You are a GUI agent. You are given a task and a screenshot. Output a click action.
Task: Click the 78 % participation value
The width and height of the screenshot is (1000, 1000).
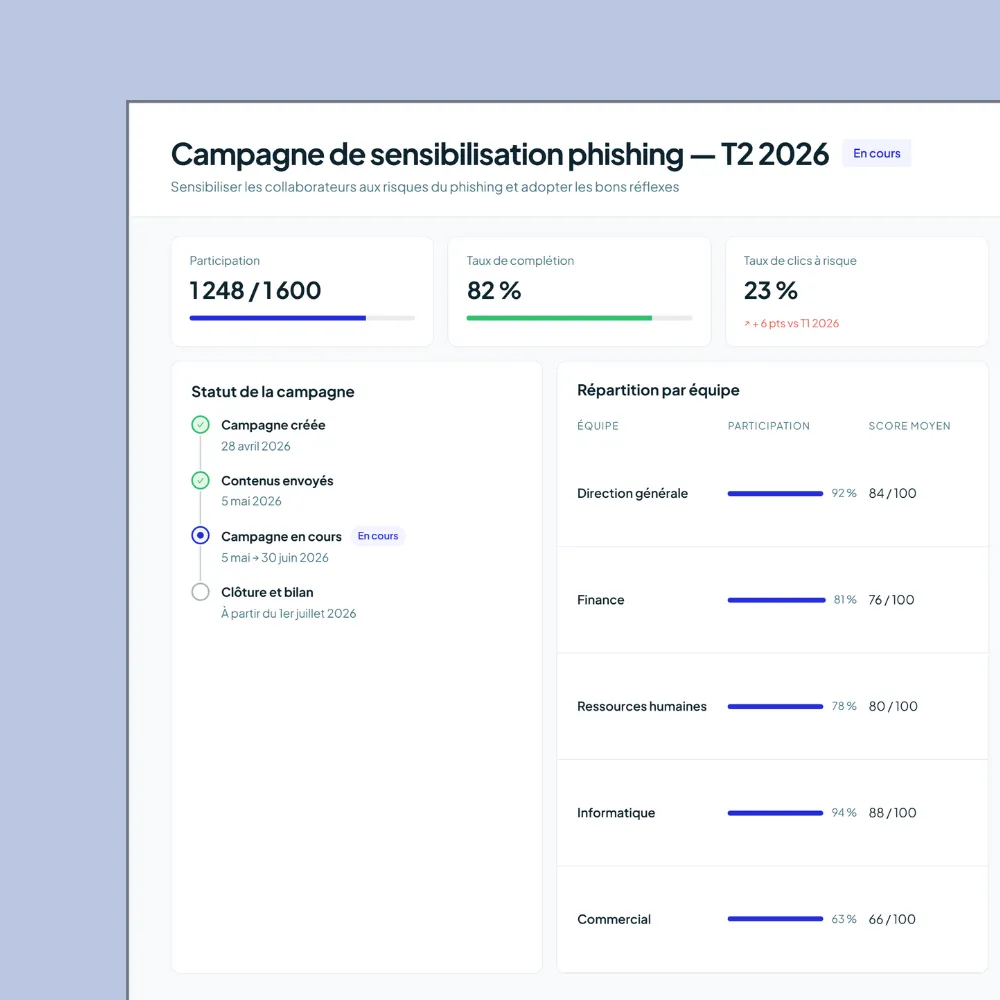point(844,707)
